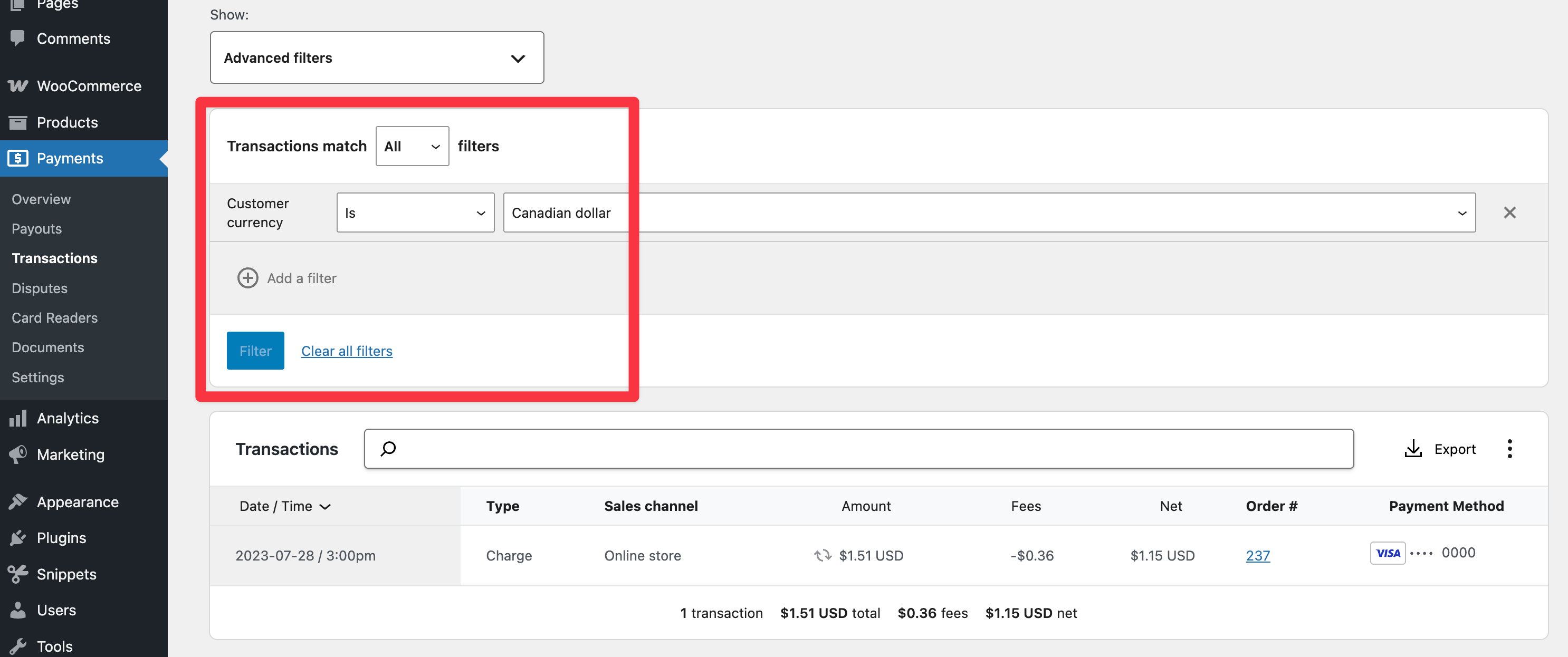The image size is (1568, 657).
Task: Click the Appearance paintbrush icon
Action: (17, 502)
